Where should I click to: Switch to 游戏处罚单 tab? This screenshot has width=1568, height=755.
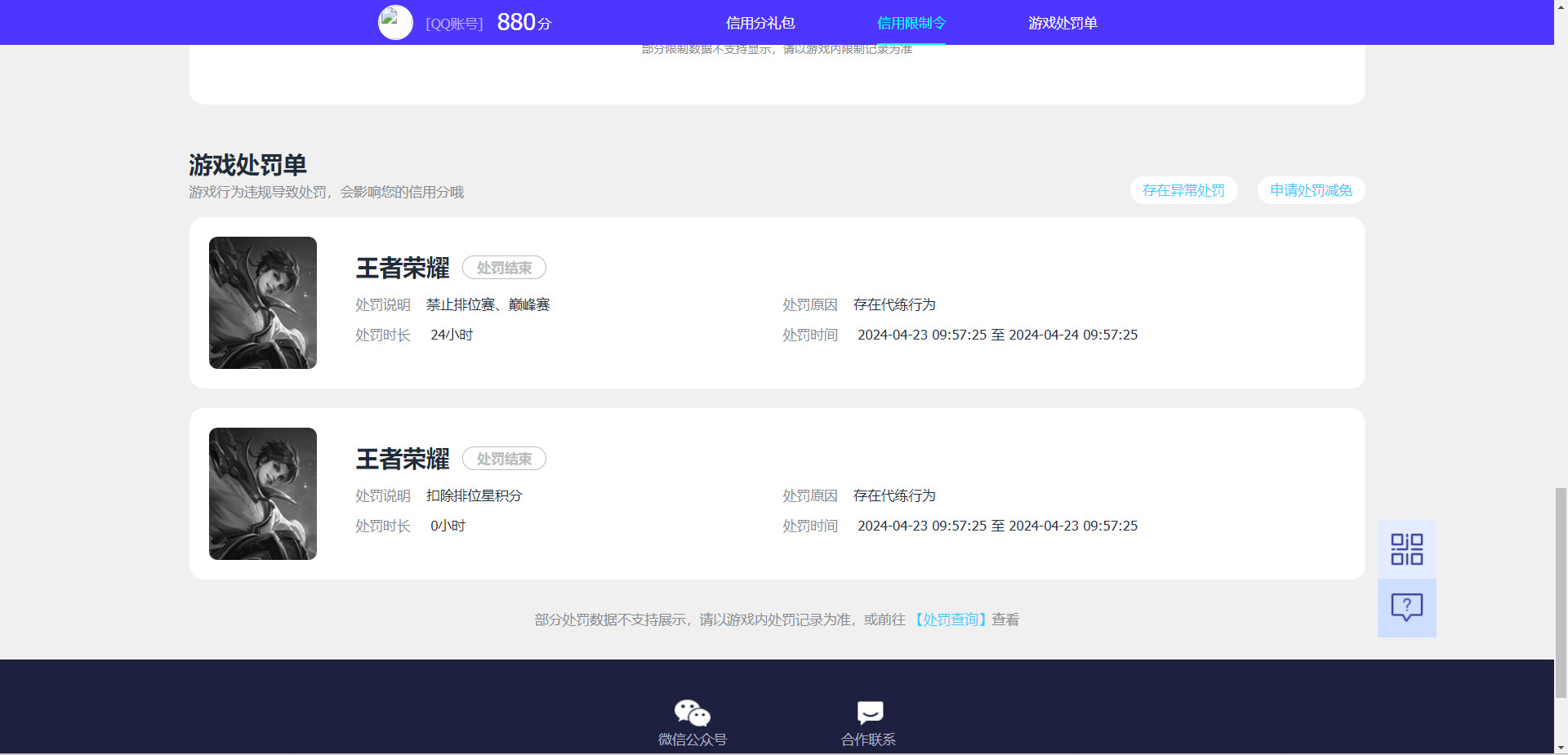tap(1062, 23)
